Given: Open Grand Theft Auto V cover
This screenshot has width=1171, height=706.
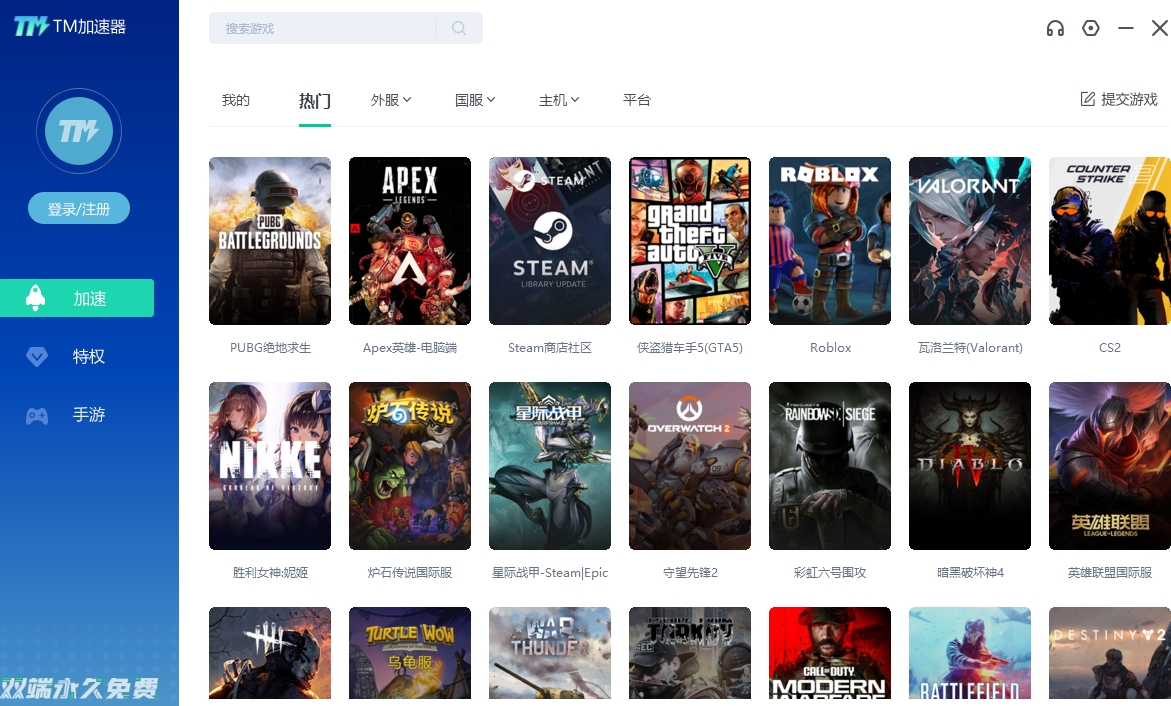Looking at the screenshot, I should click(689, 241).
